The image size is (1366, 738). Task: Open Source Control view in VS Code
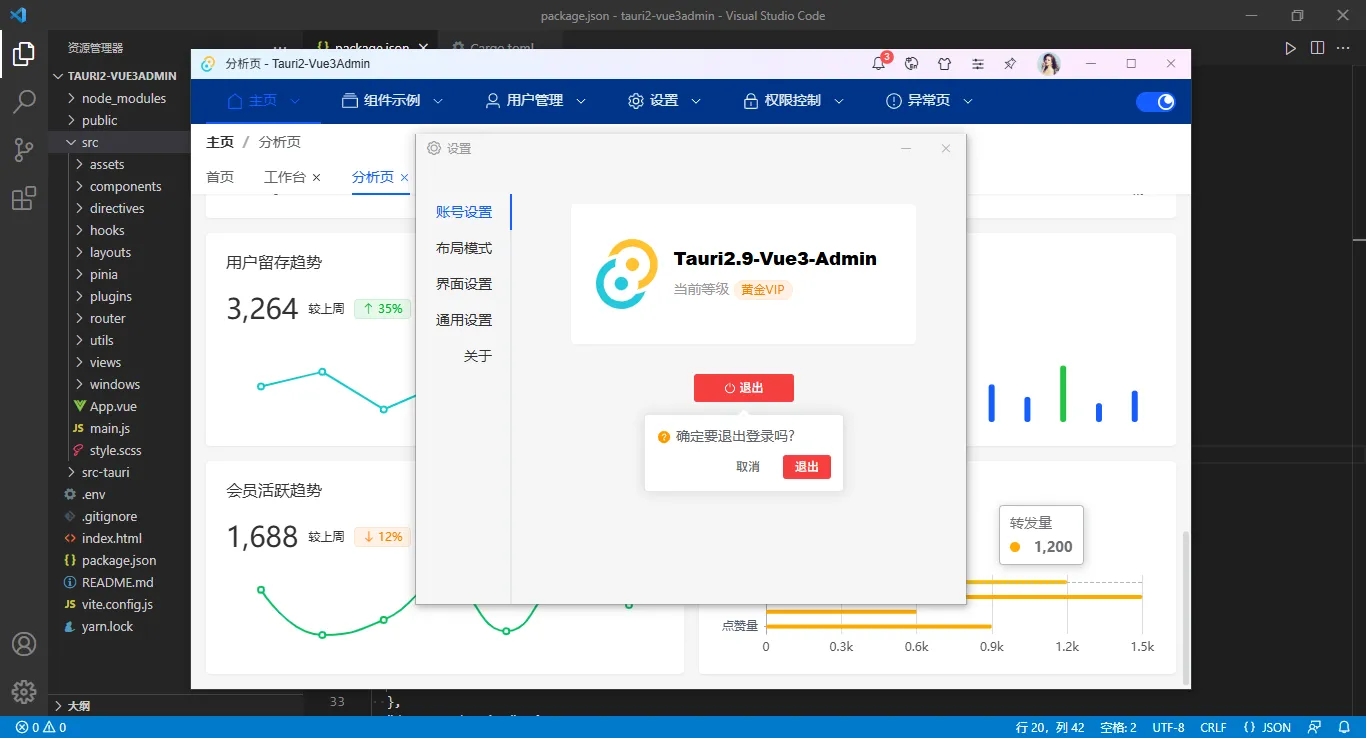23,149
